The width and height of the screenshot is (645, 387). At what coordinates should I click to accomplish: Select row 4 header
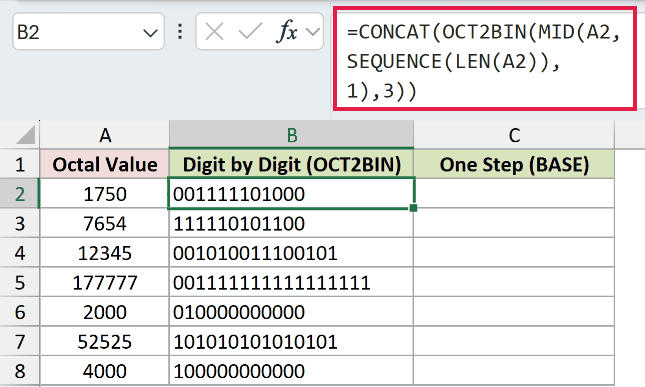click(20, 253)
